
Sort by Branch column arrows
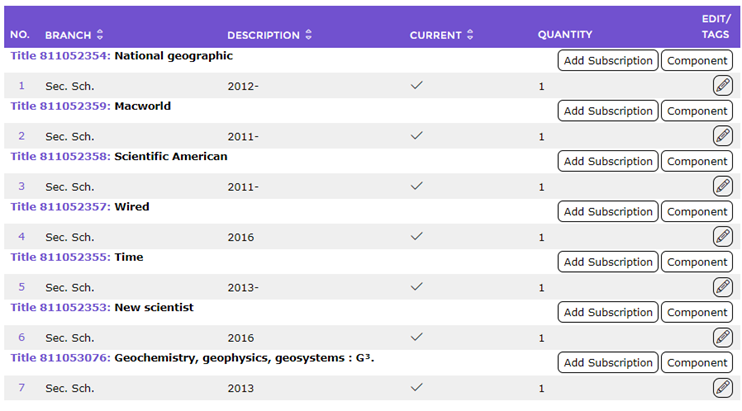pyautogui.click(x=99, y=35)
